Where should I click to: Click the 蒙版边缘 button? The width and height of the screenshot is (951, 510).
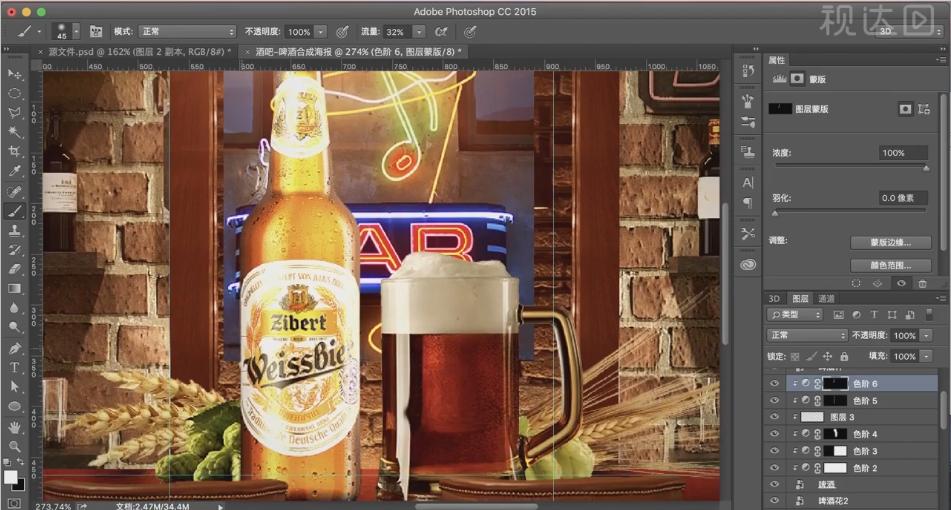[890, 243]
